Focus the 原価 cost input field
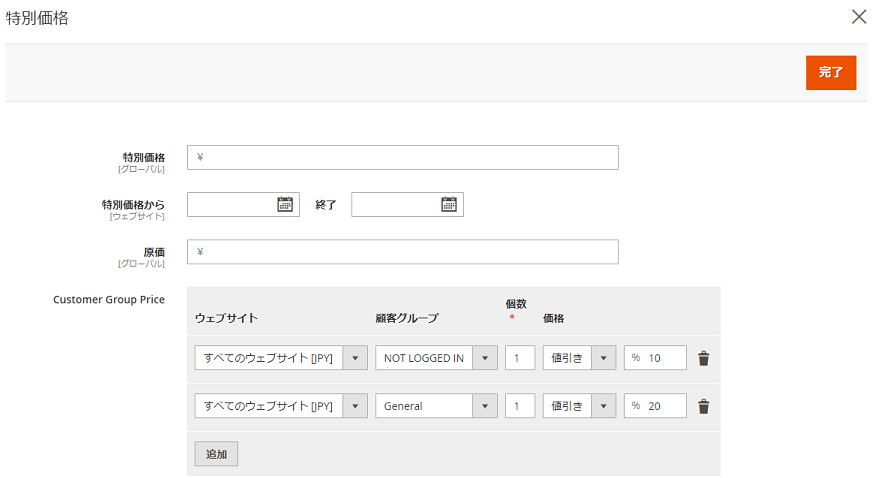 click(x=410, y=252)
